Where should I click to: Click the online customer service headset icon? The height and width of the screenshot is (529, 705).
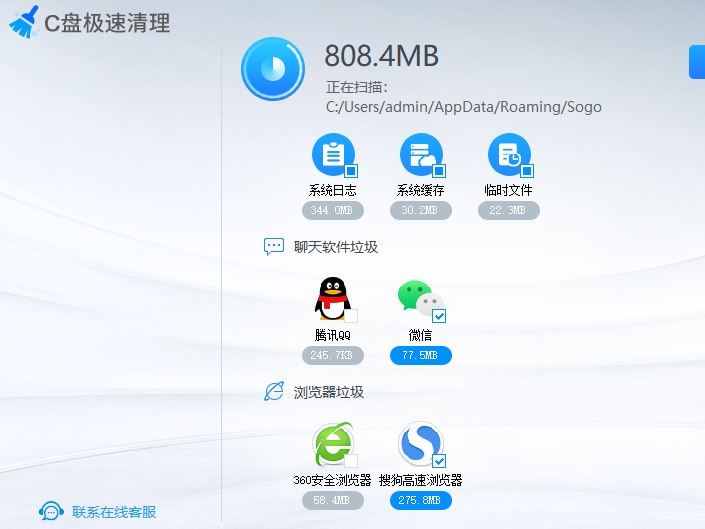point(51,511)
